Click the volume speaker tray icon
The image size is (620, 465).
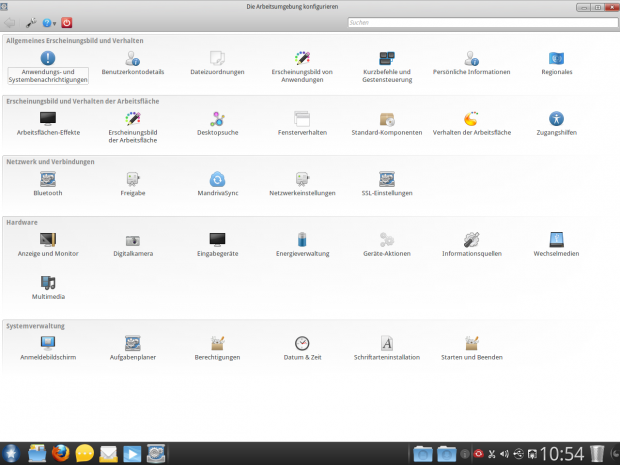click(x=505, y=454)
